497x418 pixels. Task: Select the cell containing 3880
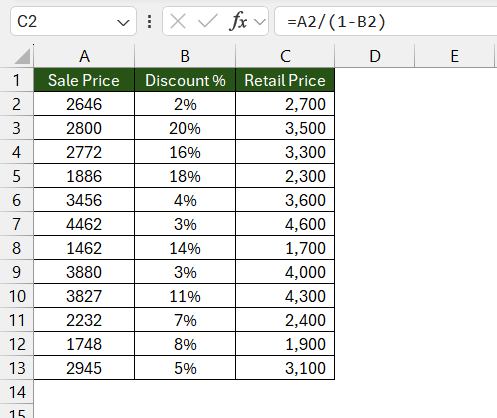[x=84, y=272]
